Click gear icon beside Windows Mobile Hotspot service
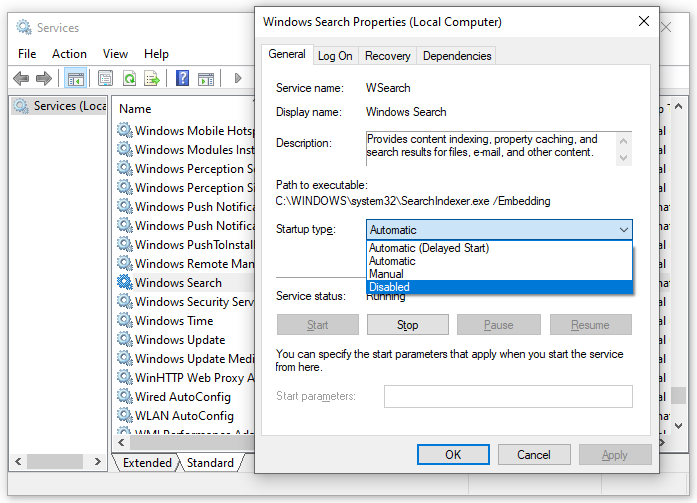The height and width of the screenshot is (503, 697). (x=125, y=130)
